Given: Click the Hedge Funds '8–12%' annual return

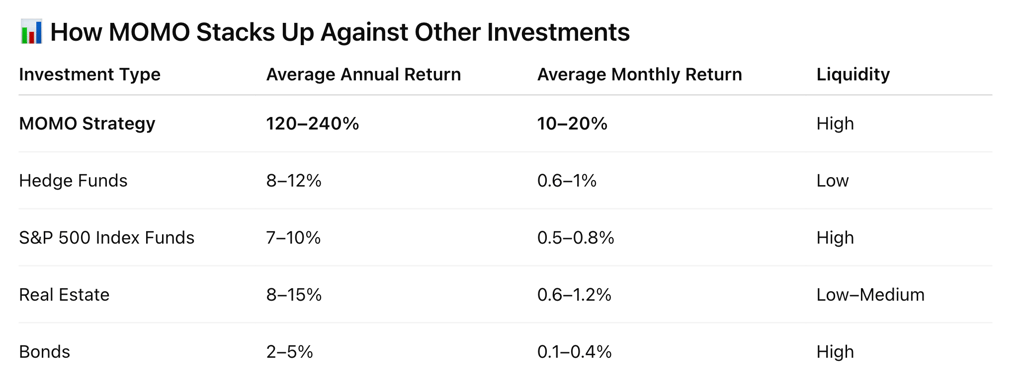Looking at the screenshot, I should [293, 180].
